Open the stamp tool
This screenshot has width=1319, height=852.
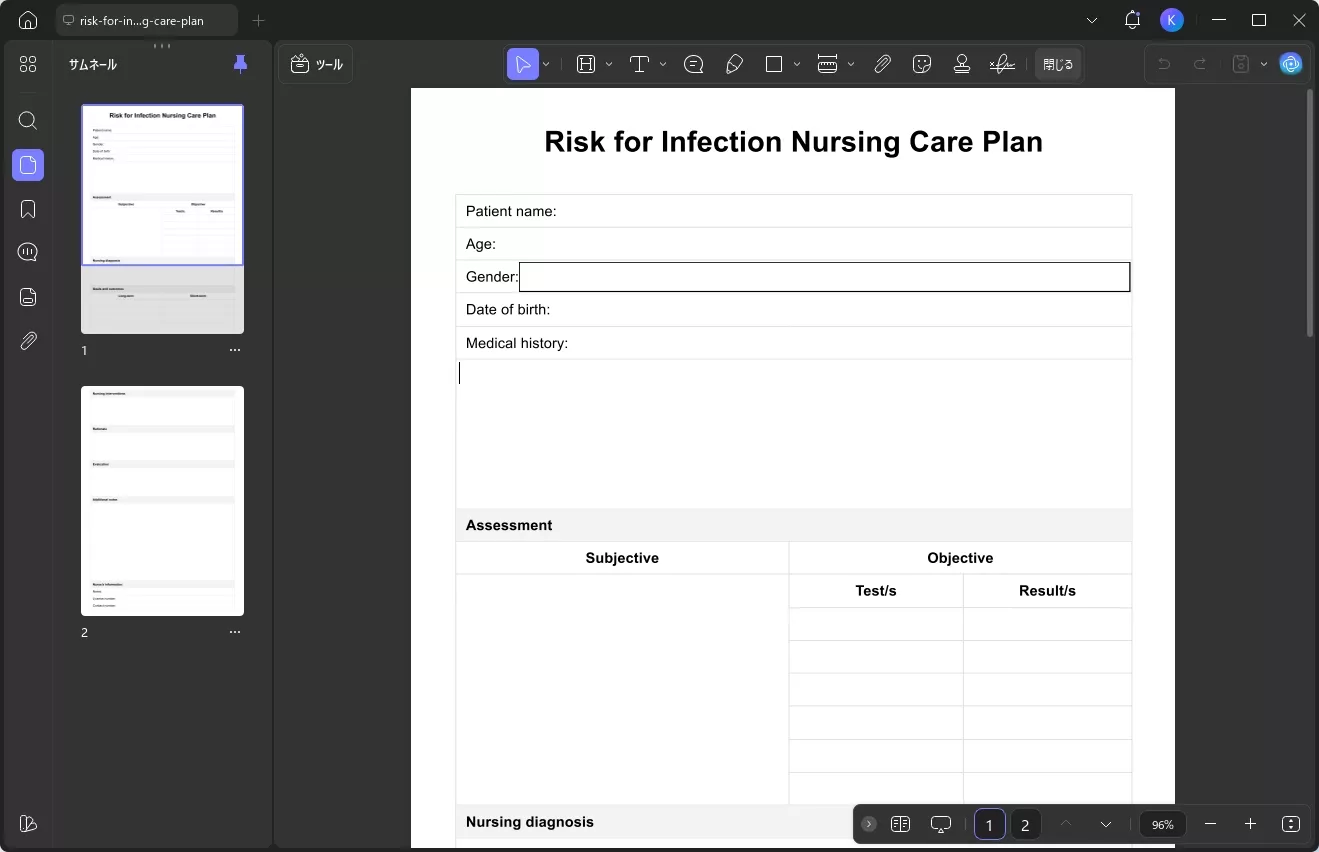coord(962,64)
